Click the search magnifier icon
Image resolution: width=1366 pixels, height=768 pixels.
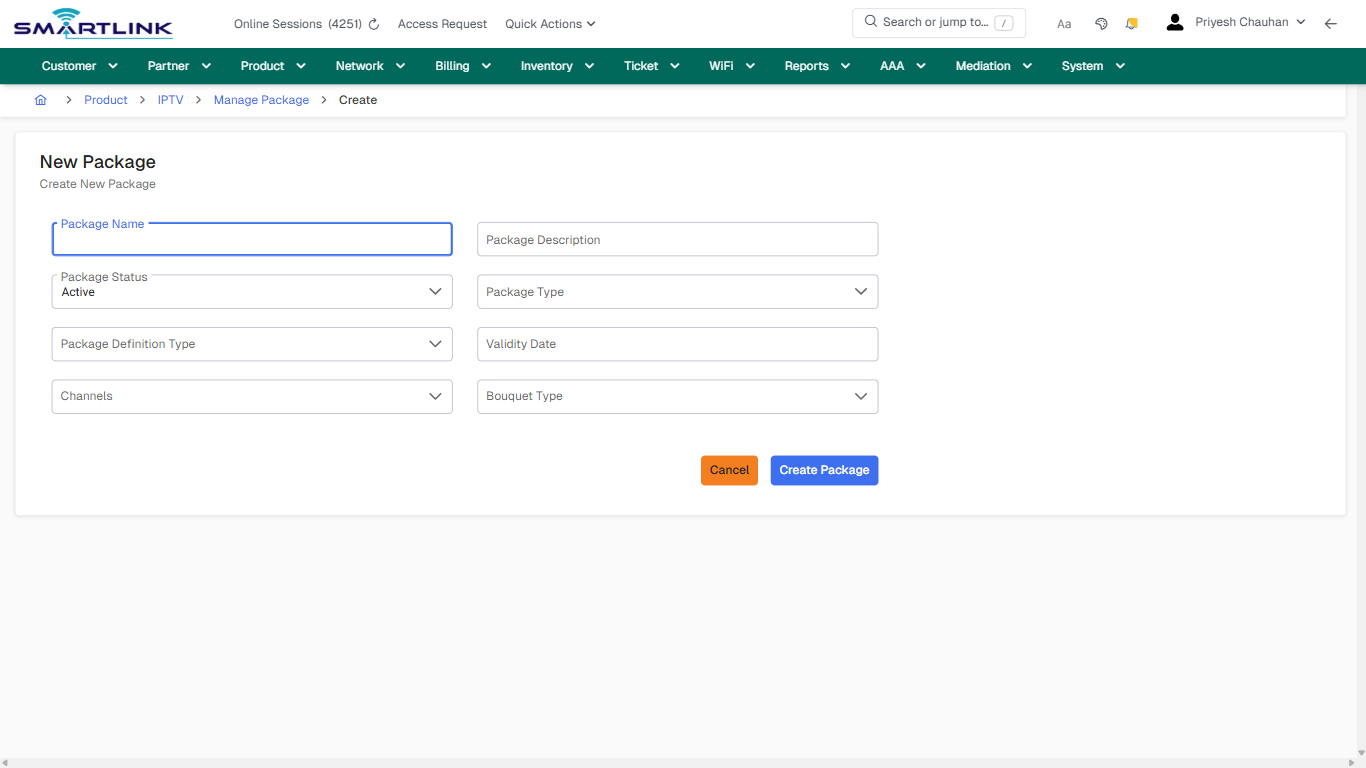(870, 21)
